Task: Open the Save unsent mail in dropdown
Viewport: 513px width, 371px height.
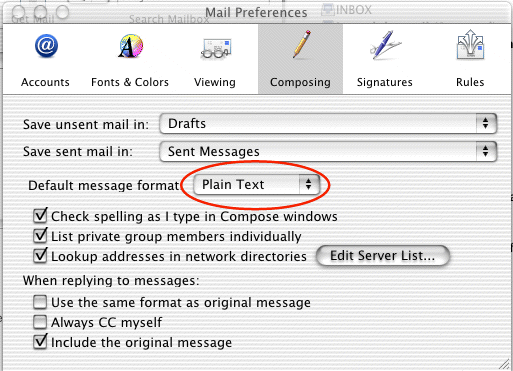Action: (328, 124)
